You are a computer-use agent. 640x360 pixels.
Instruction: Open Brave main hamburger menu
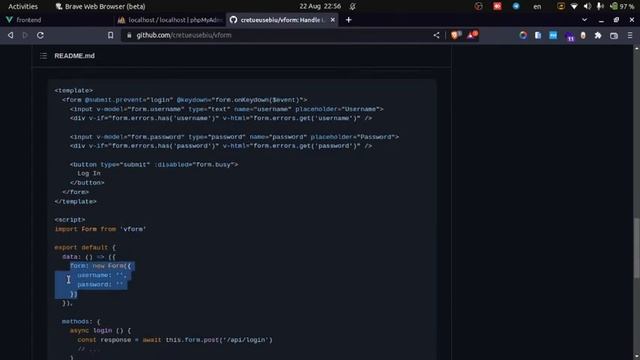(630, 36)
